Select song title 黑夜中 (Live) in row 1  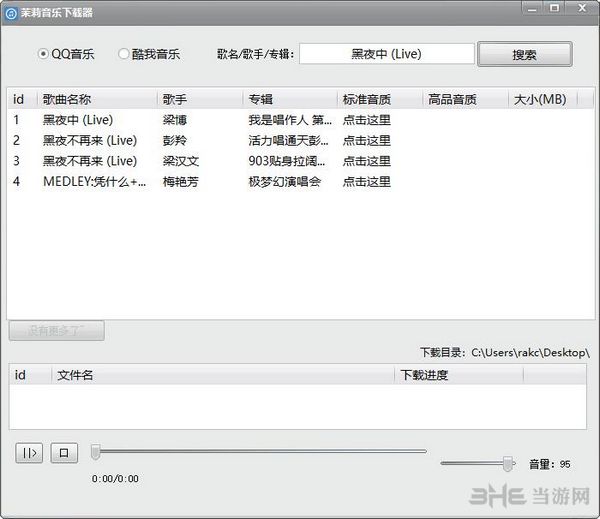(78, 120)
